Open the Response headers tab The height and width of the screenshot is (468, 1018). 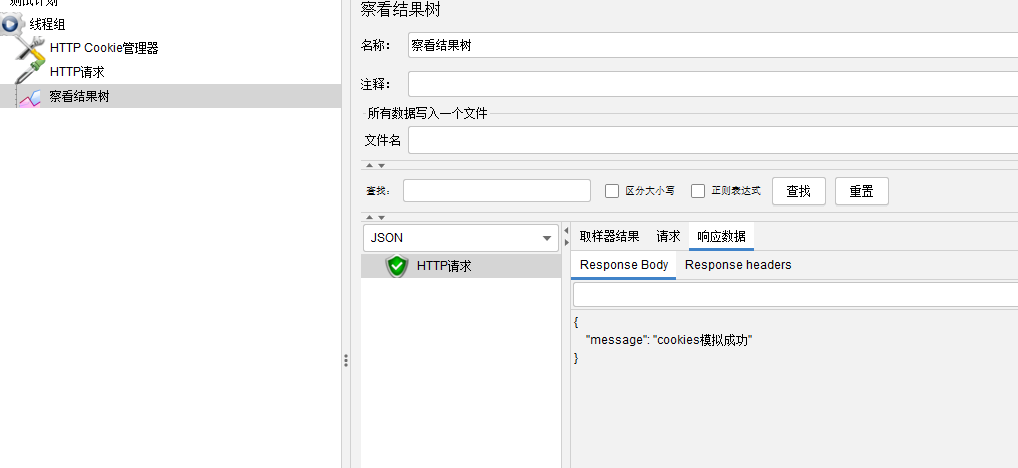tap(738, 265)
